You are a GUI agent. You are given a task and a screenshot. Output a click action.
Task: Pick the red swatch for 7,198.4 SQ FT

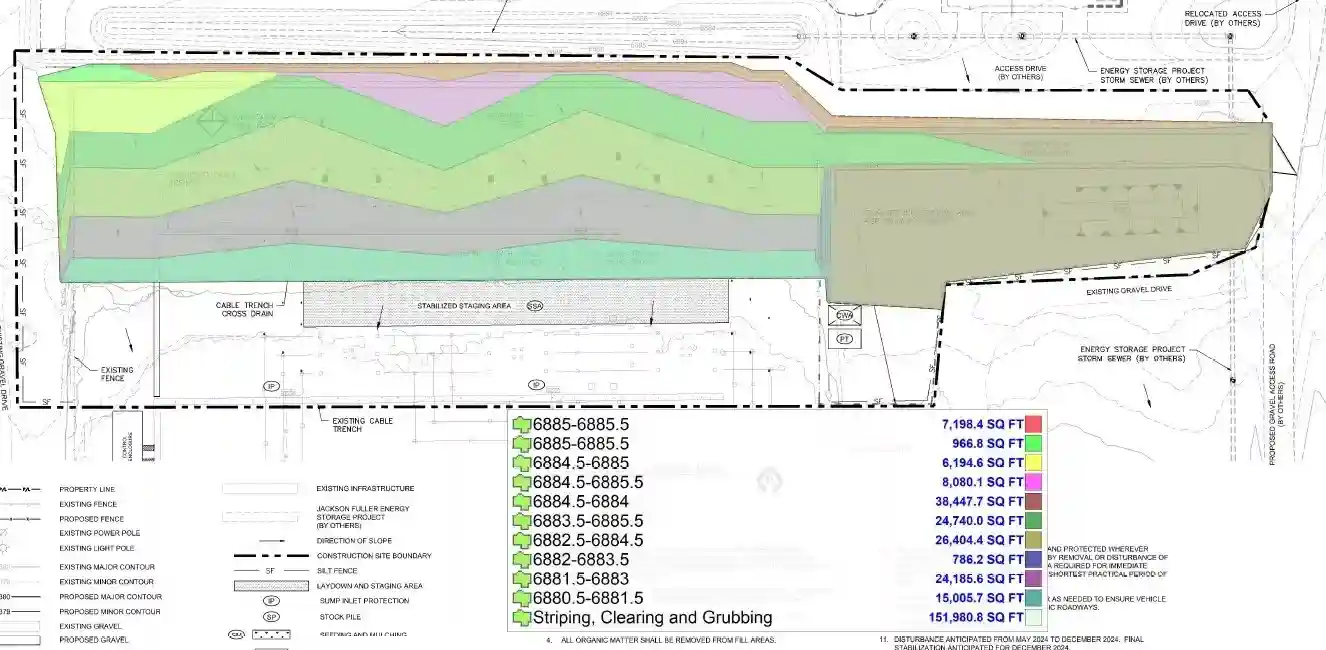click(x=1034, y=424)
